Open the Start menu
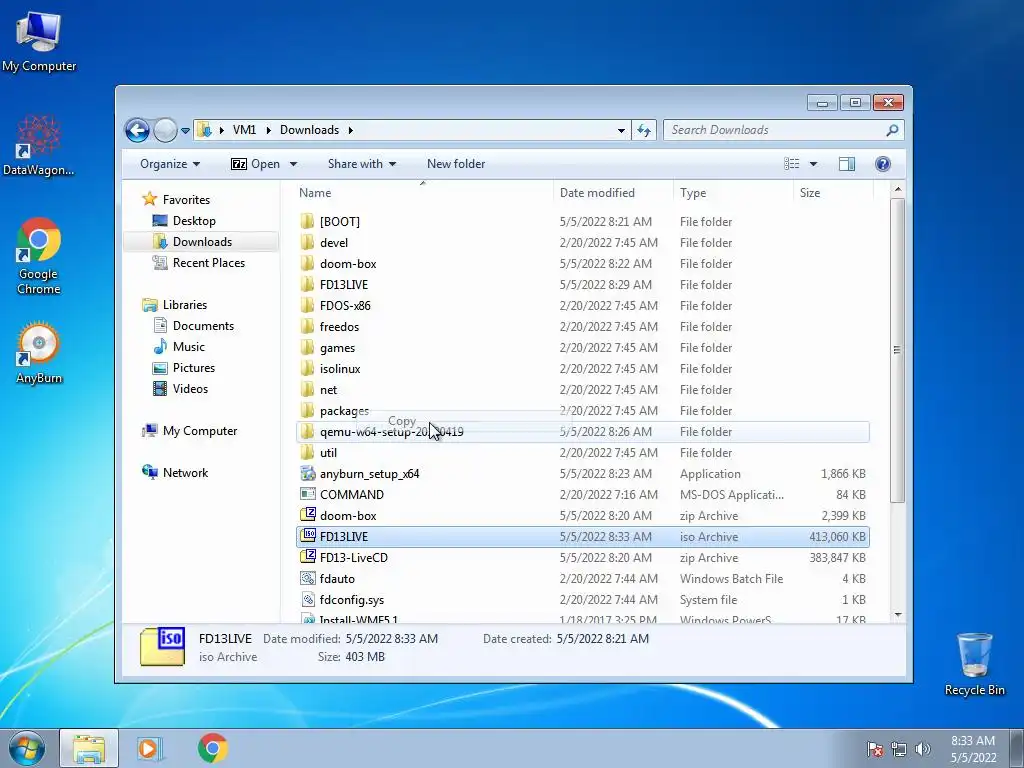 tap(27, 748)
